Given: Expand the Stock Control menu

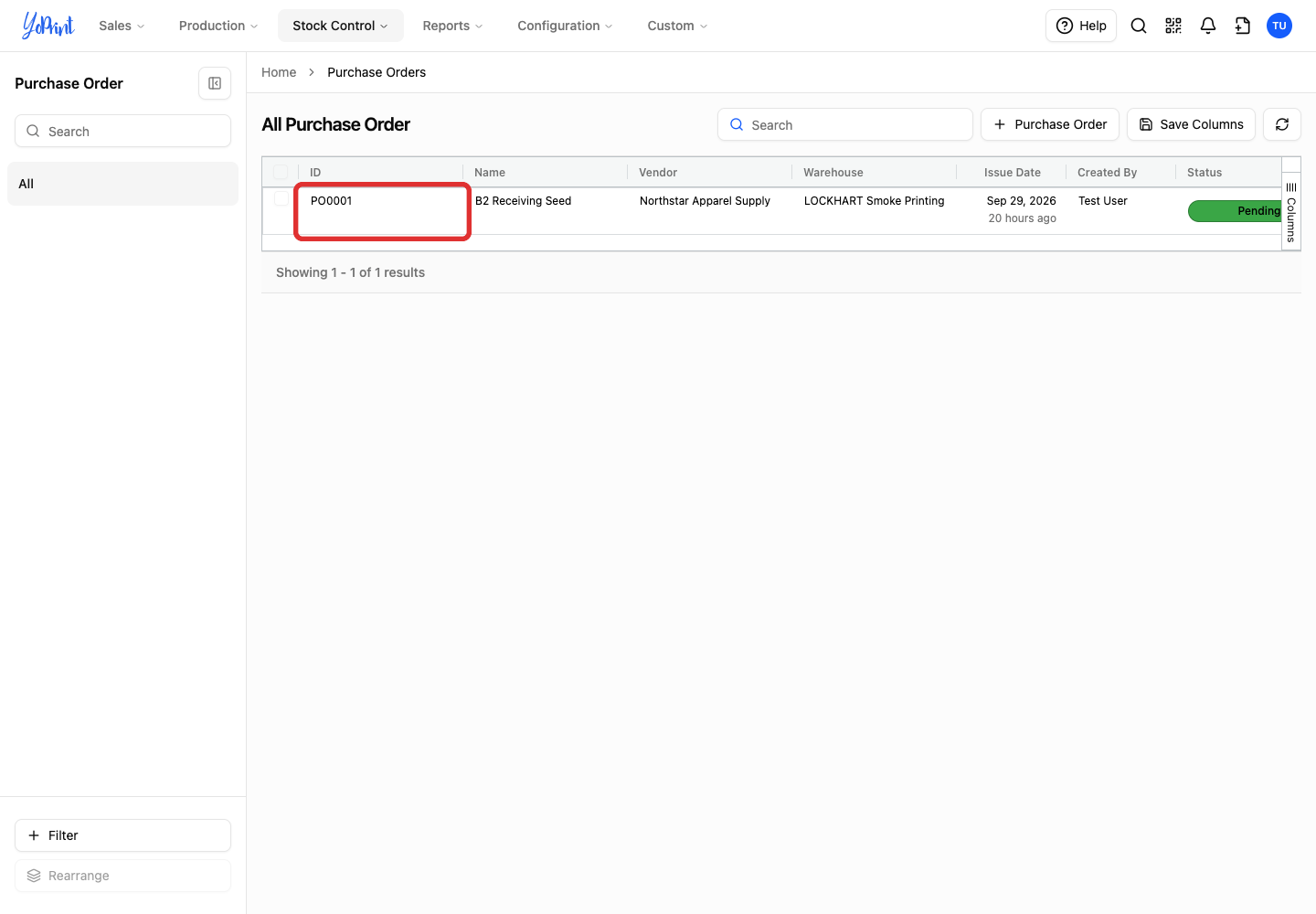Looking at the screenshot, I should (340, 26).
